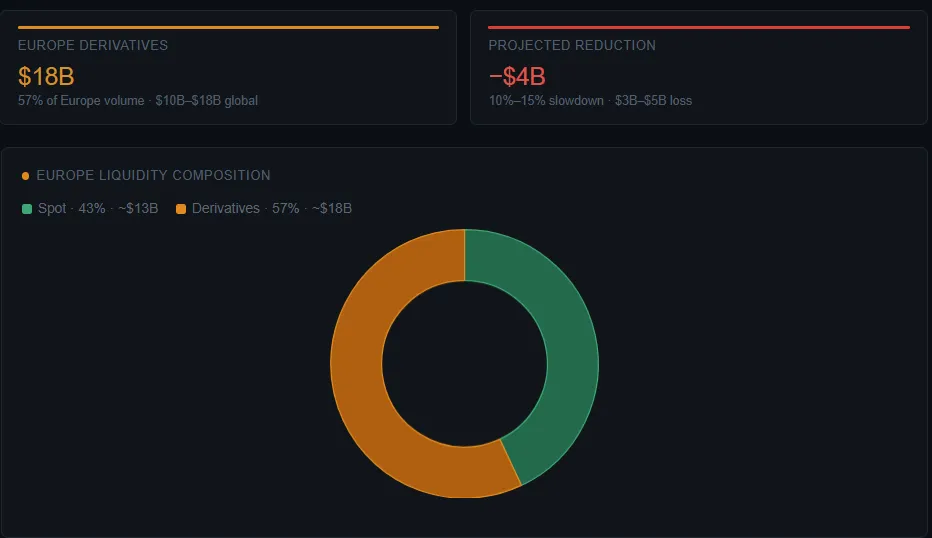Click the Europe Derivatives card heading
This screenshot has width=932, height=538.
click(x=93, y=46)
